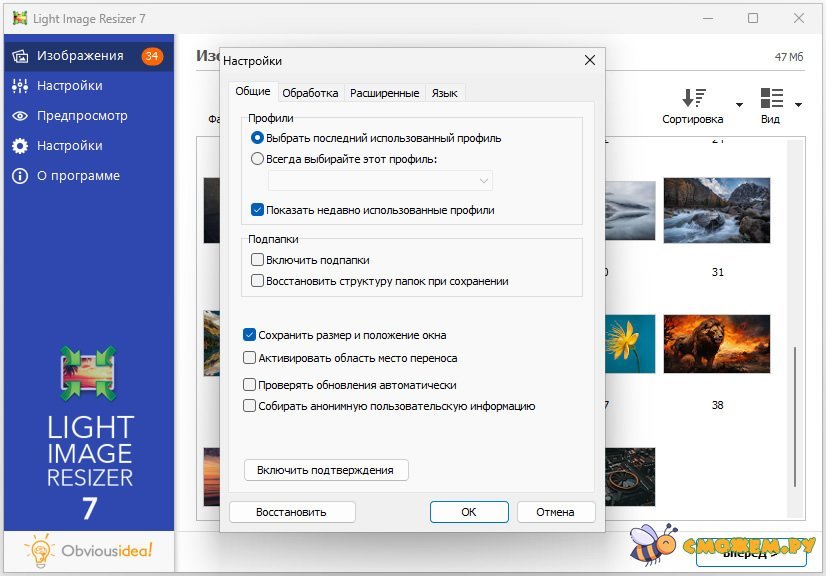
Task: Open Предпросмотр eye icon
Action: [20, 116]
